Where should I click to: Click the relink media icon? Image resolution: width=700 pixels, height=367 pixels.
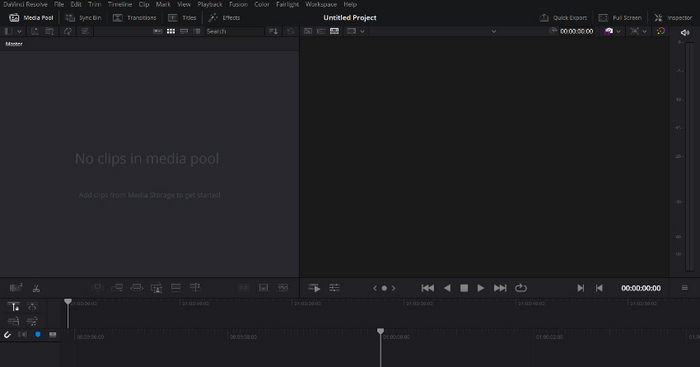(85, 31)
